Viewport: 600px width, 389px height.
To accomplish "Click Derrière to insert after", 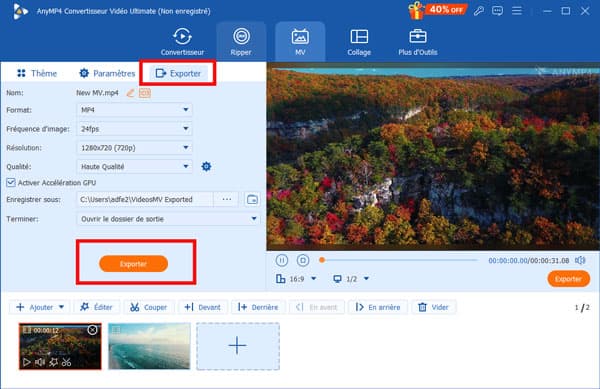I will click(258, 307).
